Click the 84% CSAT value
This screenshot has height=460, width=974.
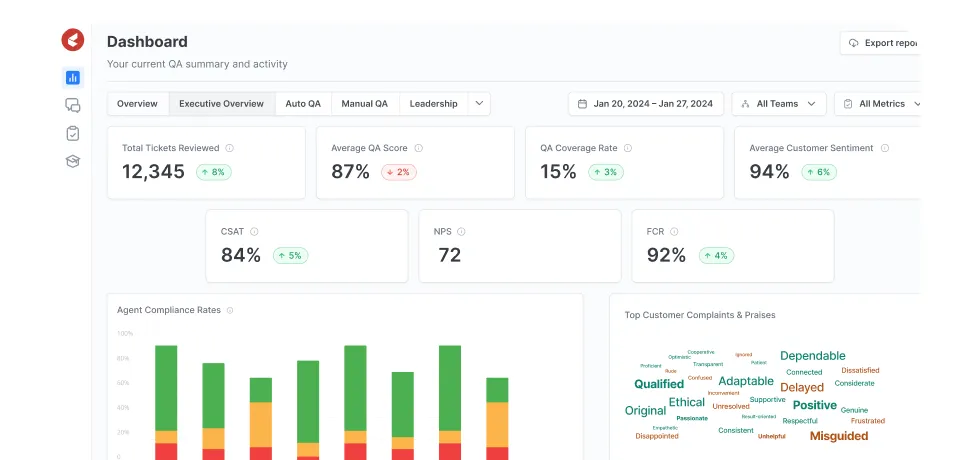pos(241,255)
